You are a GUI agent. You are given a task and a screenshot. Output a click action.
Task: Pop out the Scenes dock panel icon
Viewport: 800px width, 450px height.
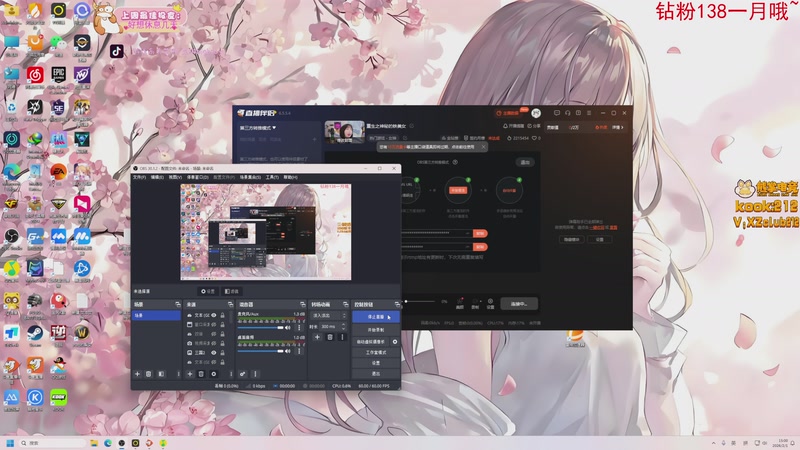(178, 304)
